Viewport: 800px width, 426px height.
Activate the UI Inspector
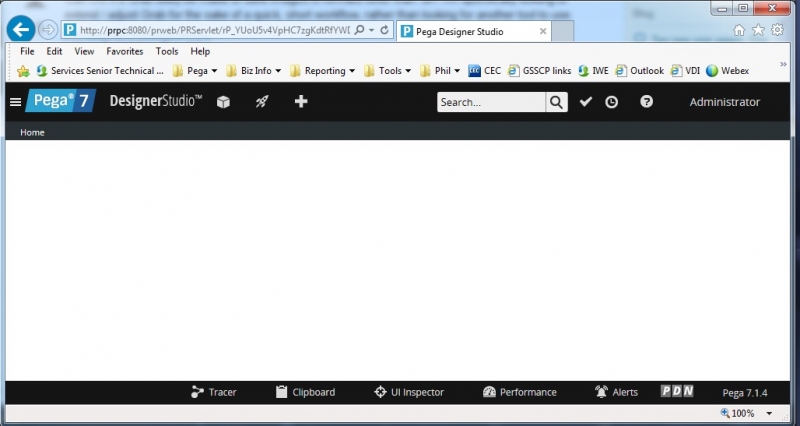click(409, 392)
